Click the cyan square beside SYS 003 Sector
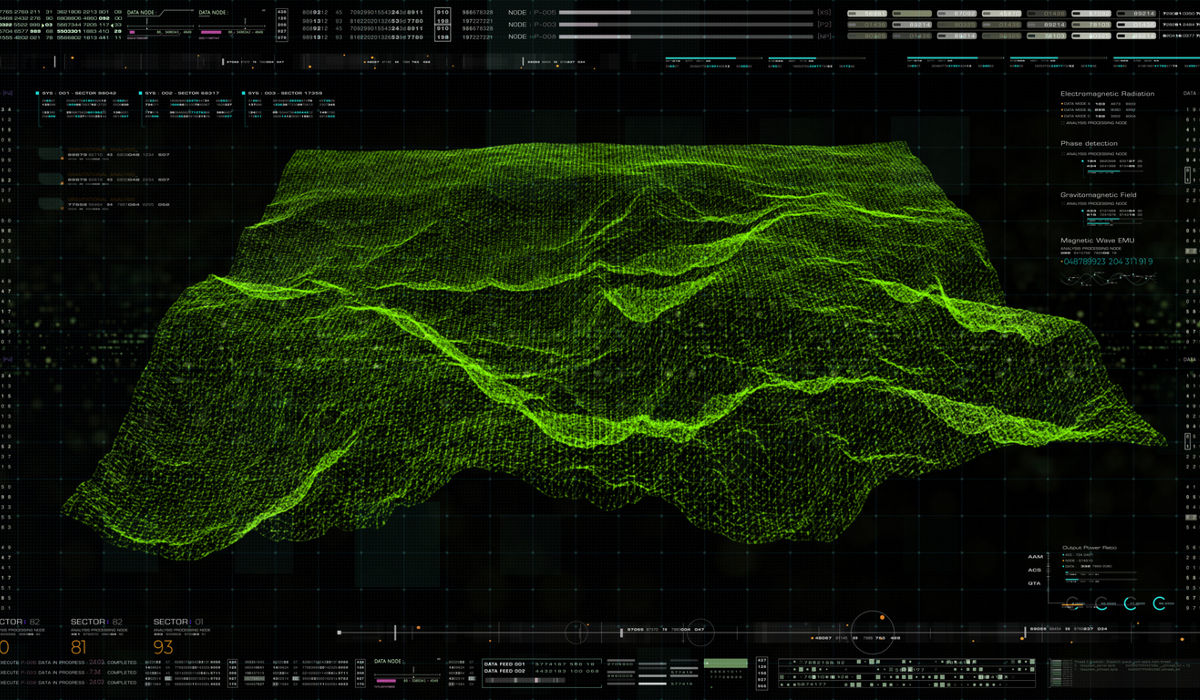Viewport: 1200px width, 700px height. point(245,93)
